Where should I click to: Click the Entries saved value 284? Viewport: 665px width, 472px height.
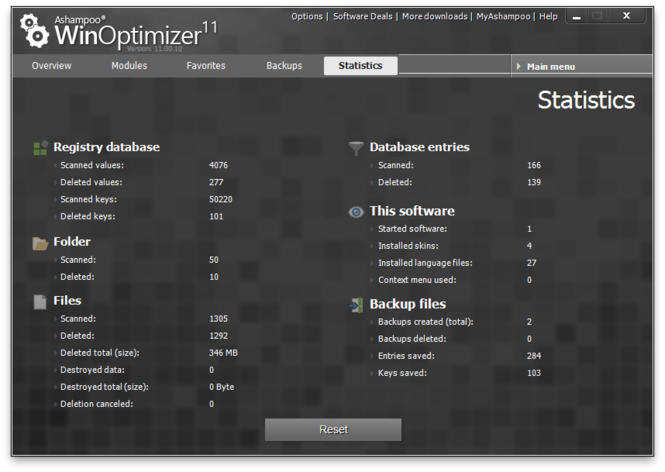click(534, 356)
